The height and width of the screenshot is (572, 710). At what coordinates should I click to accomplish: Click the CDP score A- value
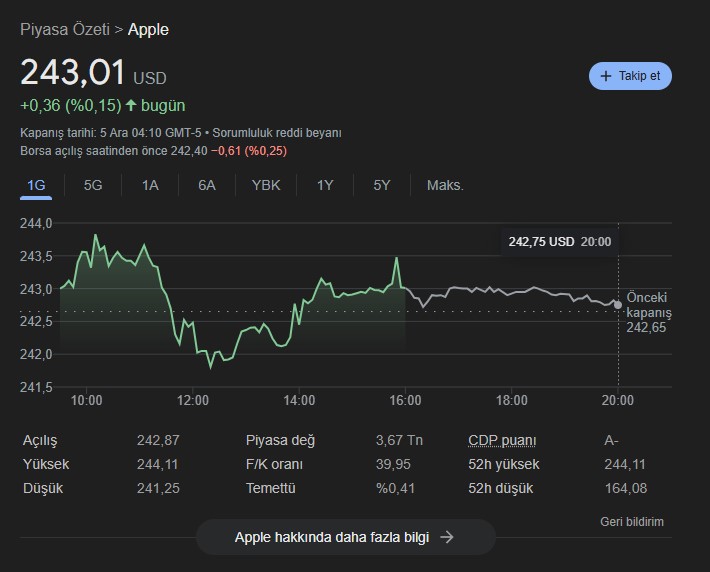tap(611, 440)
